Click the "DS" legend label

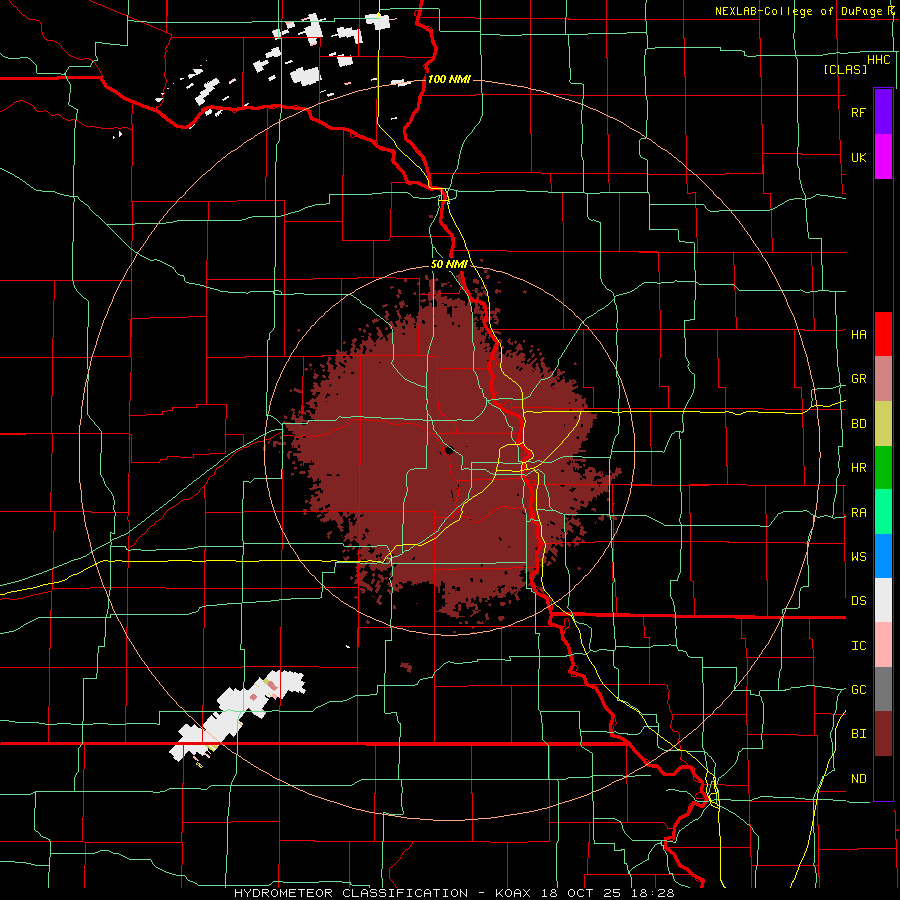[x=858, y=601]
